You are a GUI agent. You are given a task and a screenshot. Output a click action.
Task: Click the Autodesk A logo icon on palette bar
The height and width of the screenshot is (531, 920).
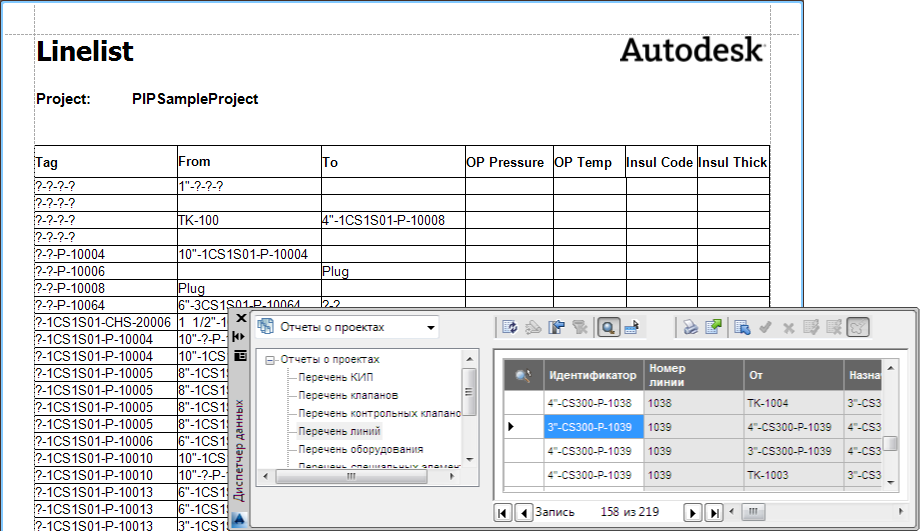pyautogui.click(x=239, y=519)
